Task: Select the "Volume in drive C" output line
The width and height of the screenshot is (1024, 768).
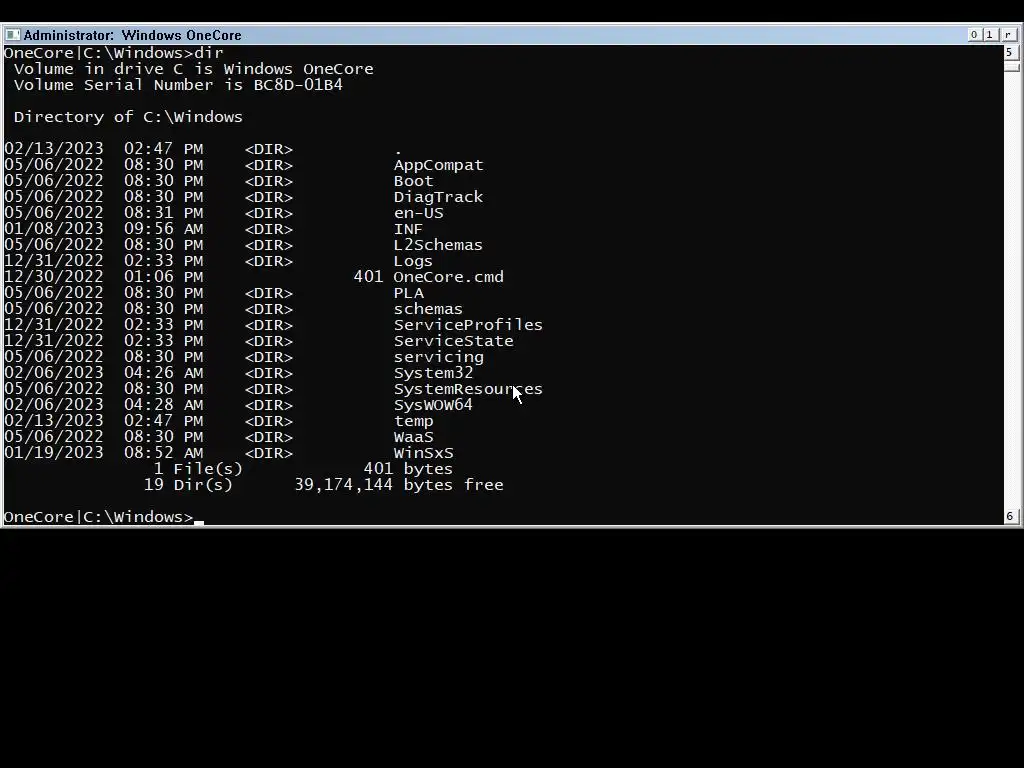Action: [x=193, y=69]
